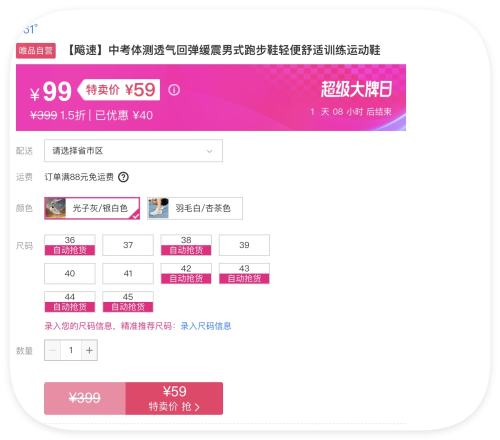
Task: Choose shoe size 40
Action: (70, 274)
